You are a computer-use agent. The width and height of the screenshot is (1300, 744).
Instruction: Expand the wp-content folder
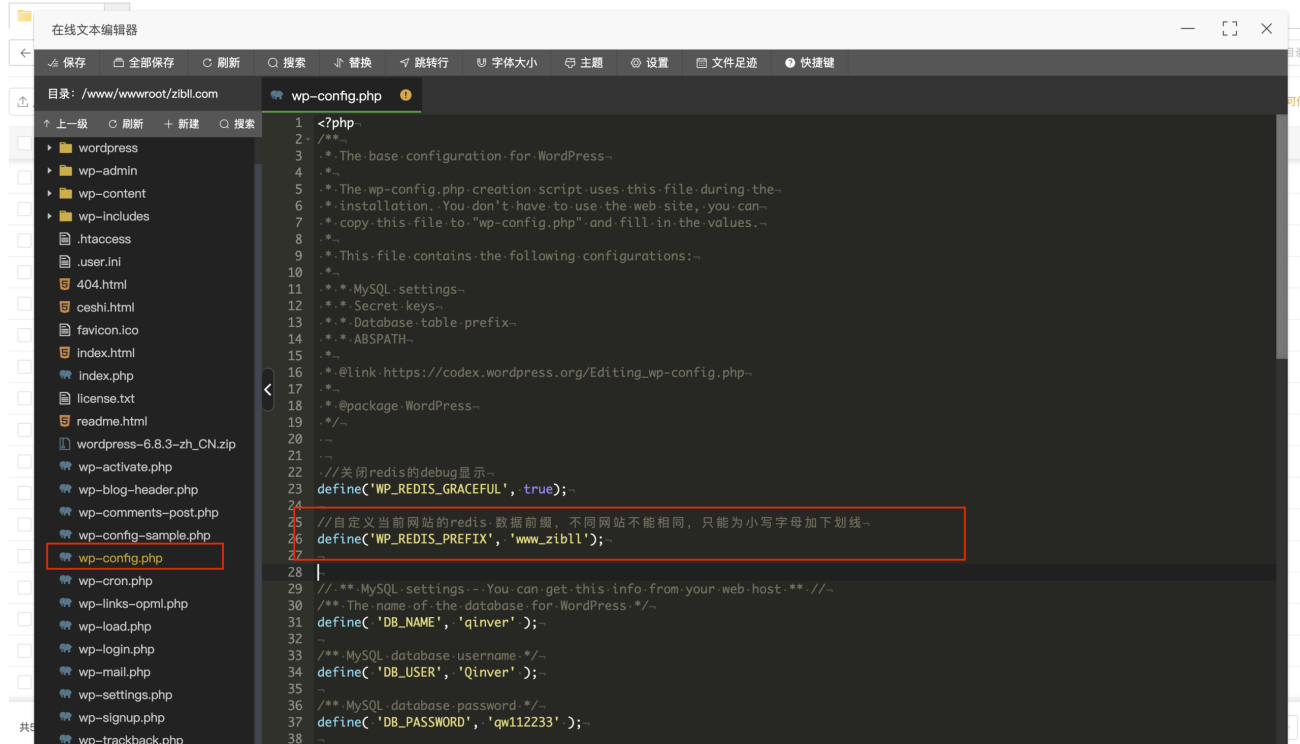pos(48,193)
